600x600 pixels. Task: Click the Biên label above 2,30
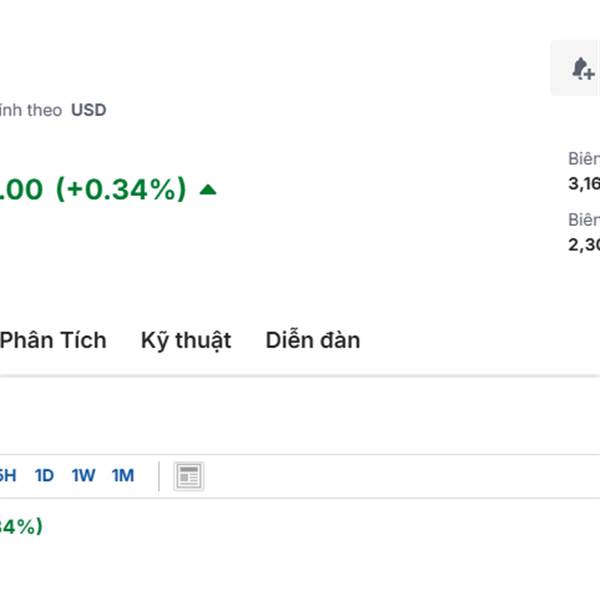tap(584, 220)
